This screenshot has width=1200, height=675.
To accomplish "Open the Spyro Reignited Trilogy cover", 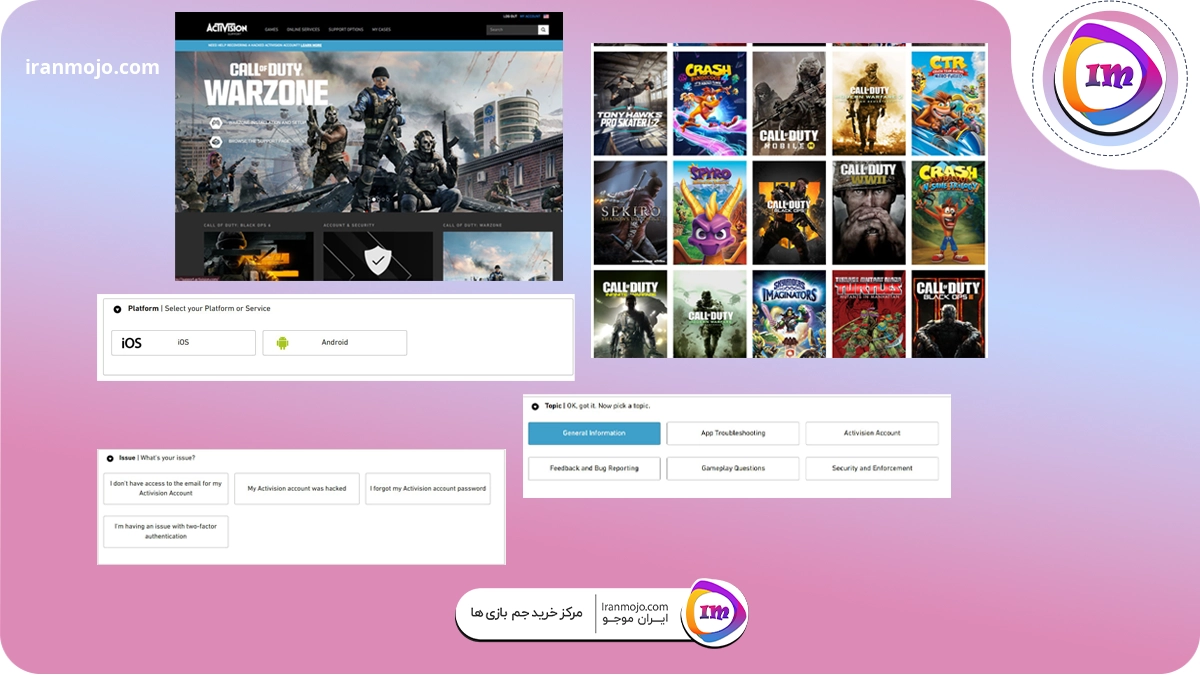I will coord(709,213).
